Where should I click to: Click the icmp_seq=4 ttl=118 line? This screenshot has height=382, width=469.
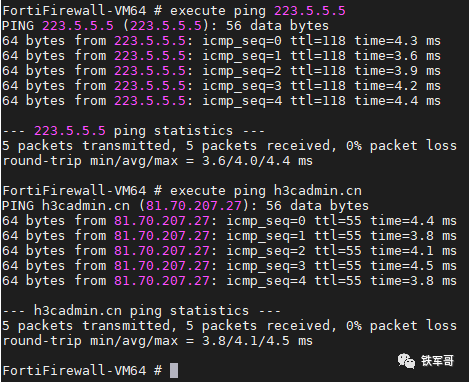pos(221,101)
